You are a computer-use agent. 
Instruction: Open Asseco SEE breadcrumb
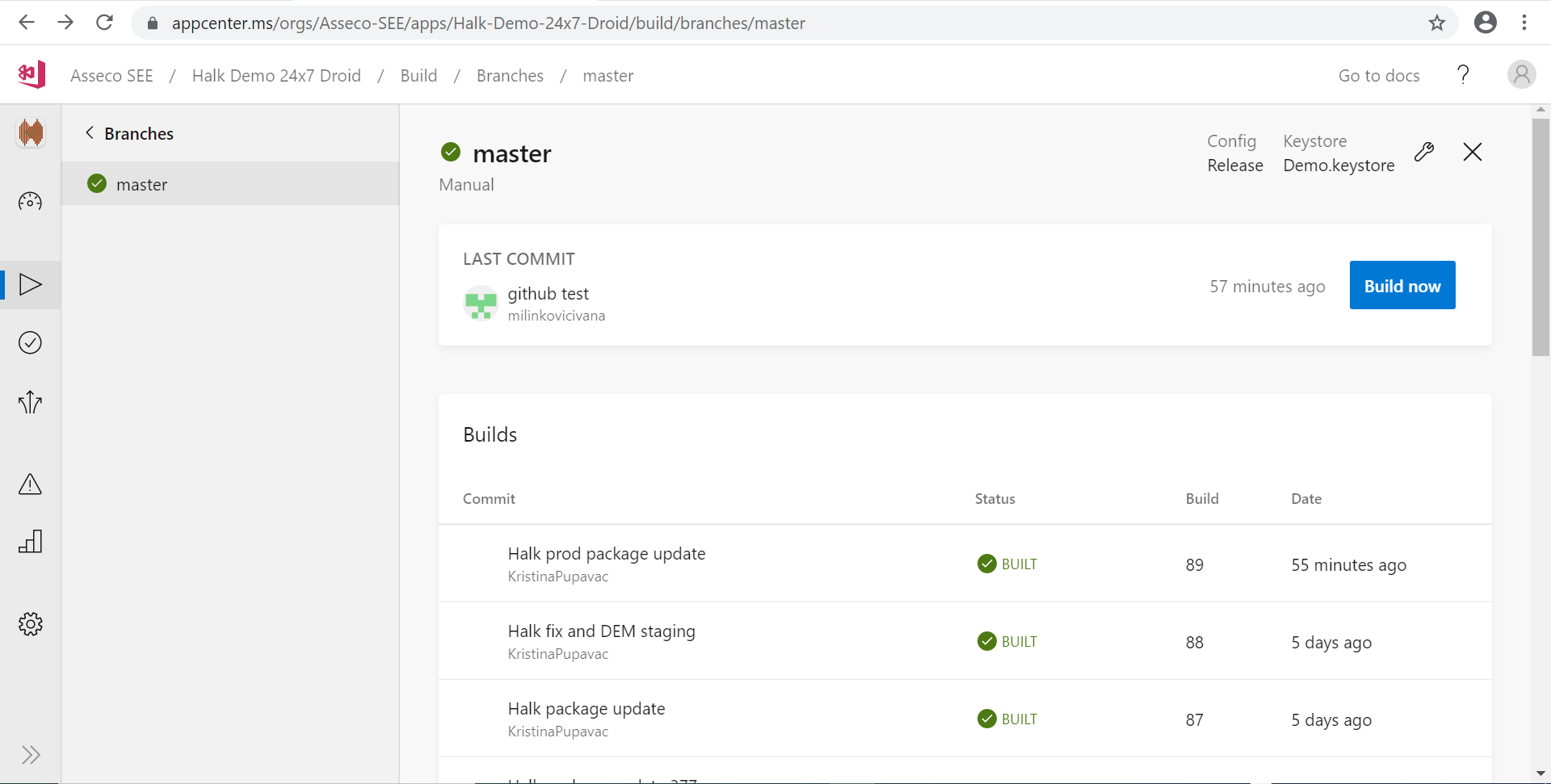pyautogui.click(x=111, y=75)
